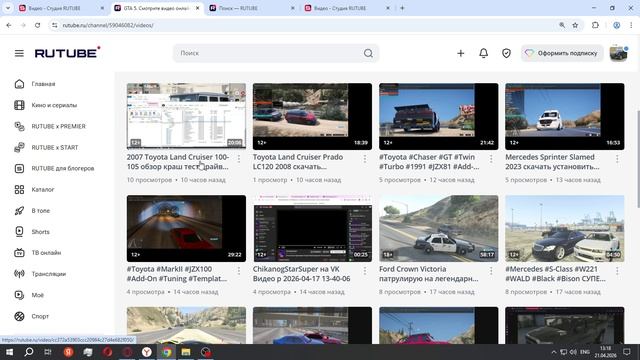Click the RUTUBE logo
640x360 pixels.
coord(67,52)
